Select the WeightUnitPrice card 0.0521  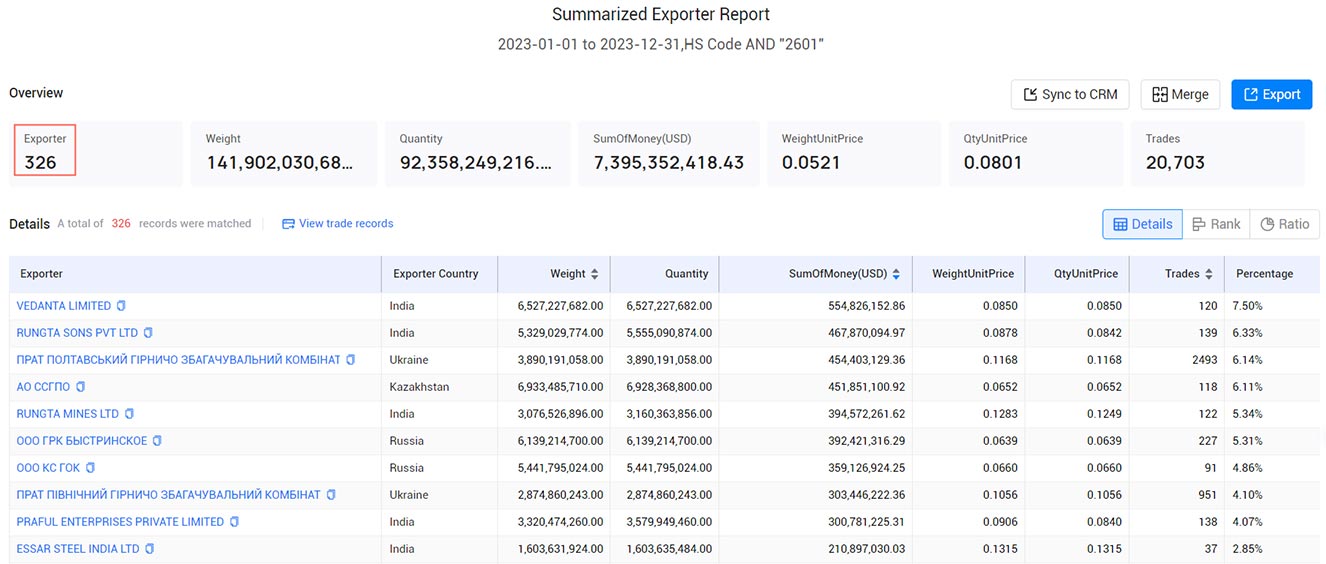(854, 154)
